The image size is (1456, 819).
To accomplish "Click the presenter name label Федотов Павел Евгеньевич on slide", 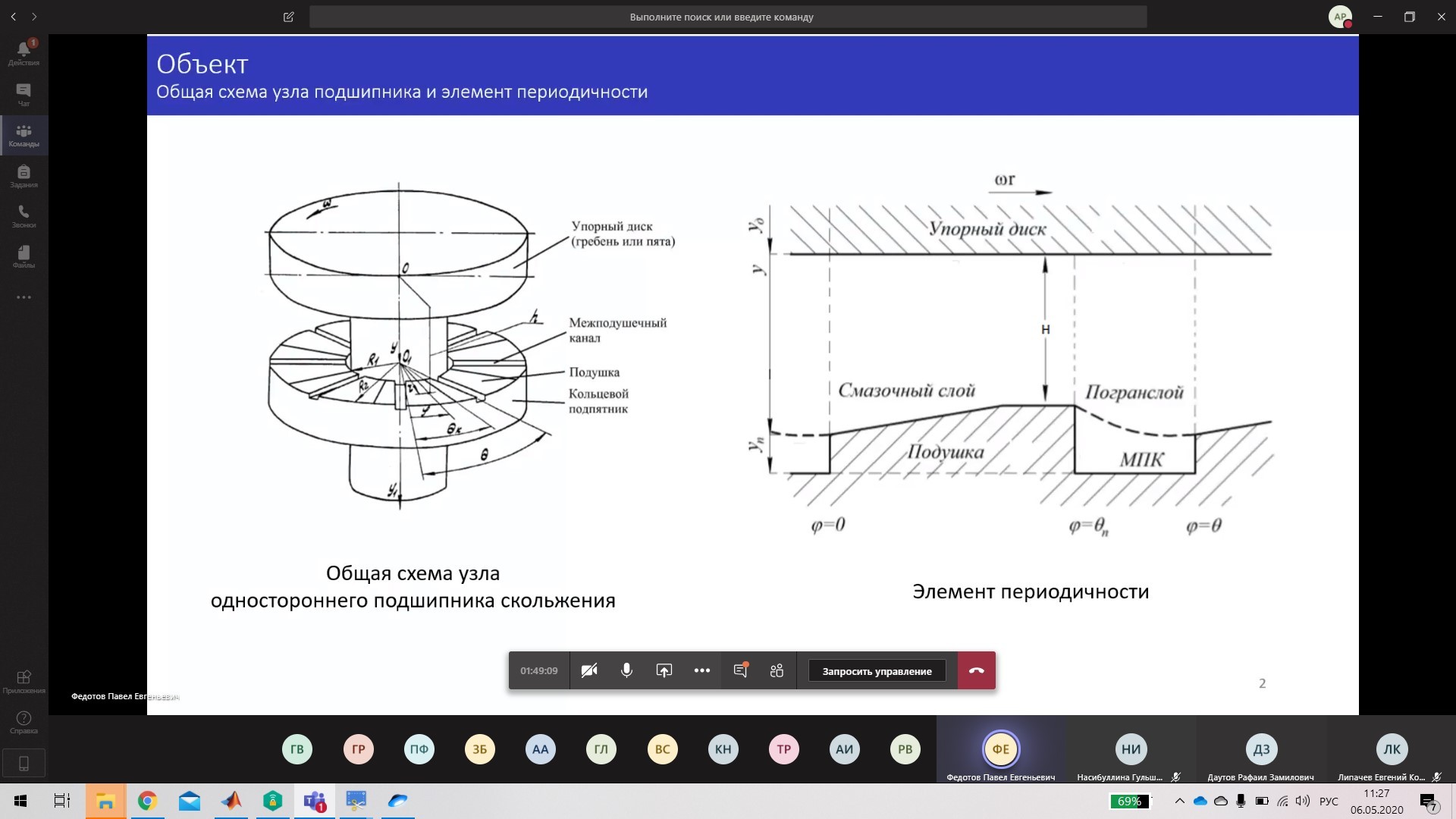I will 124,696.
